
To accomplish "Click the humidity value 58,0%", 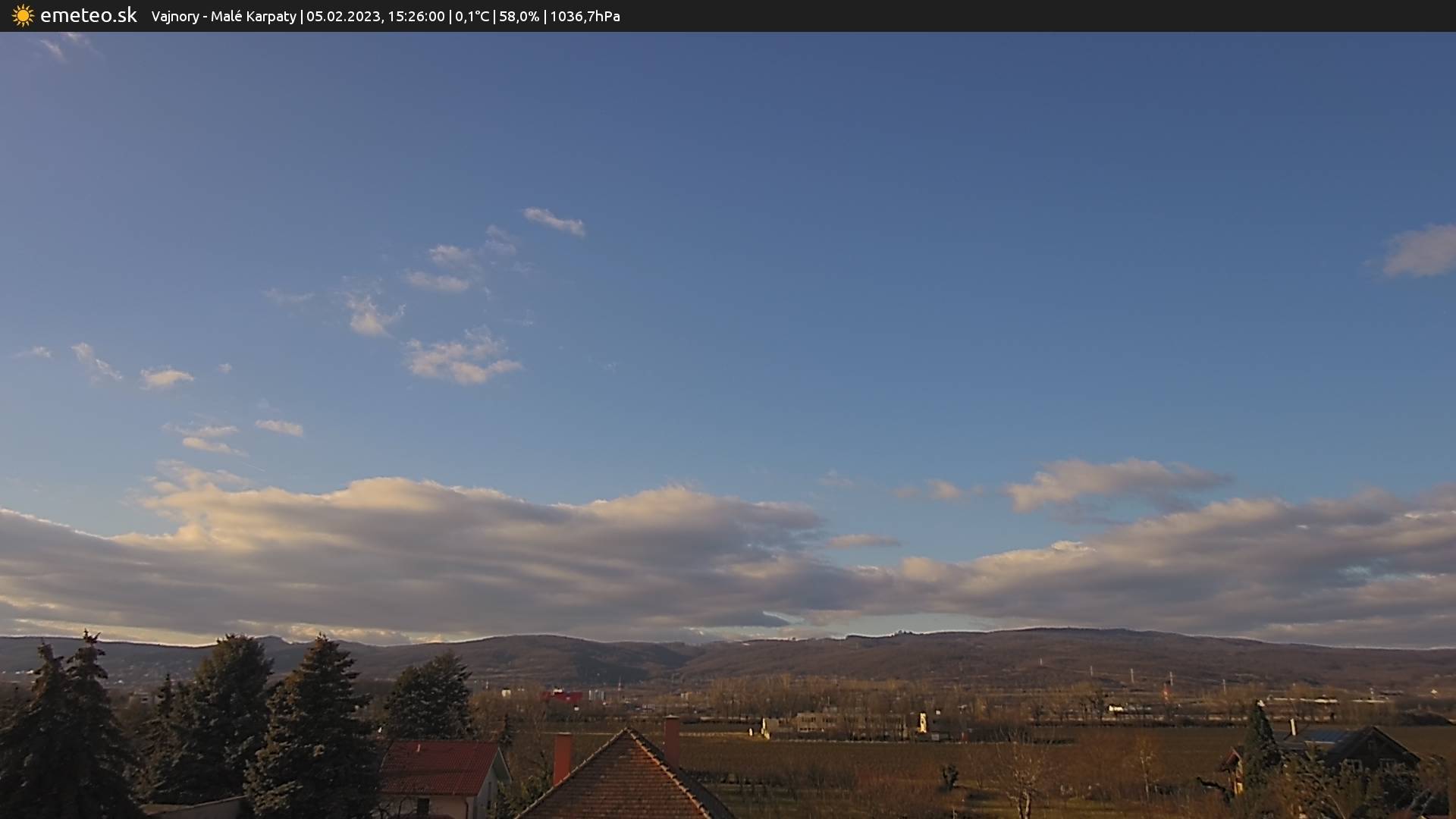I will (x=519, y=16).
